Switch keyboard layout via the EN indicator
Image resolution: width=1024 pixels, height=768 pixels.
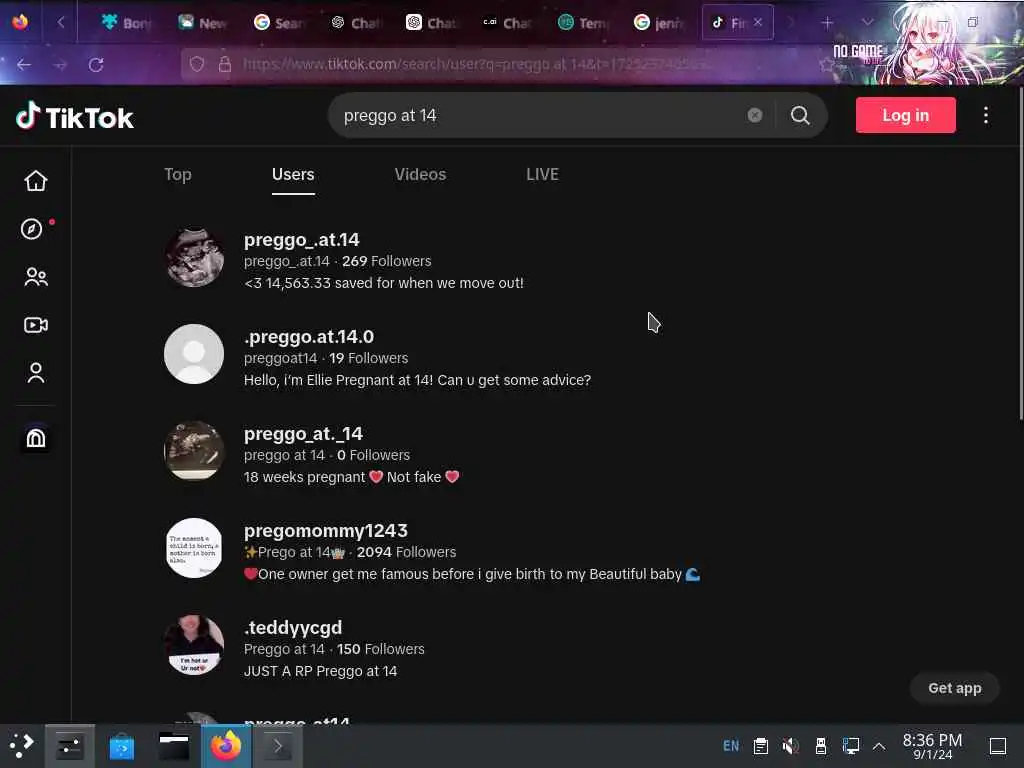tap(731, 746)
